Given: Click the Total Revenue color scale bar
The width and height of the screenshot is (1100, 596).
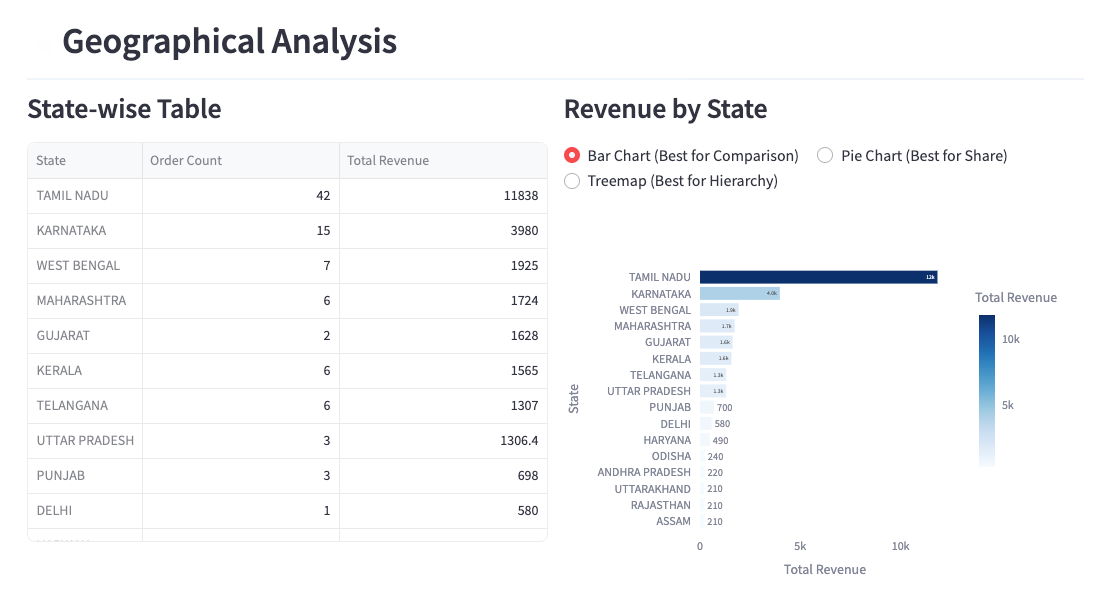Looking at the screenshot, I should (x=987, y=390).
